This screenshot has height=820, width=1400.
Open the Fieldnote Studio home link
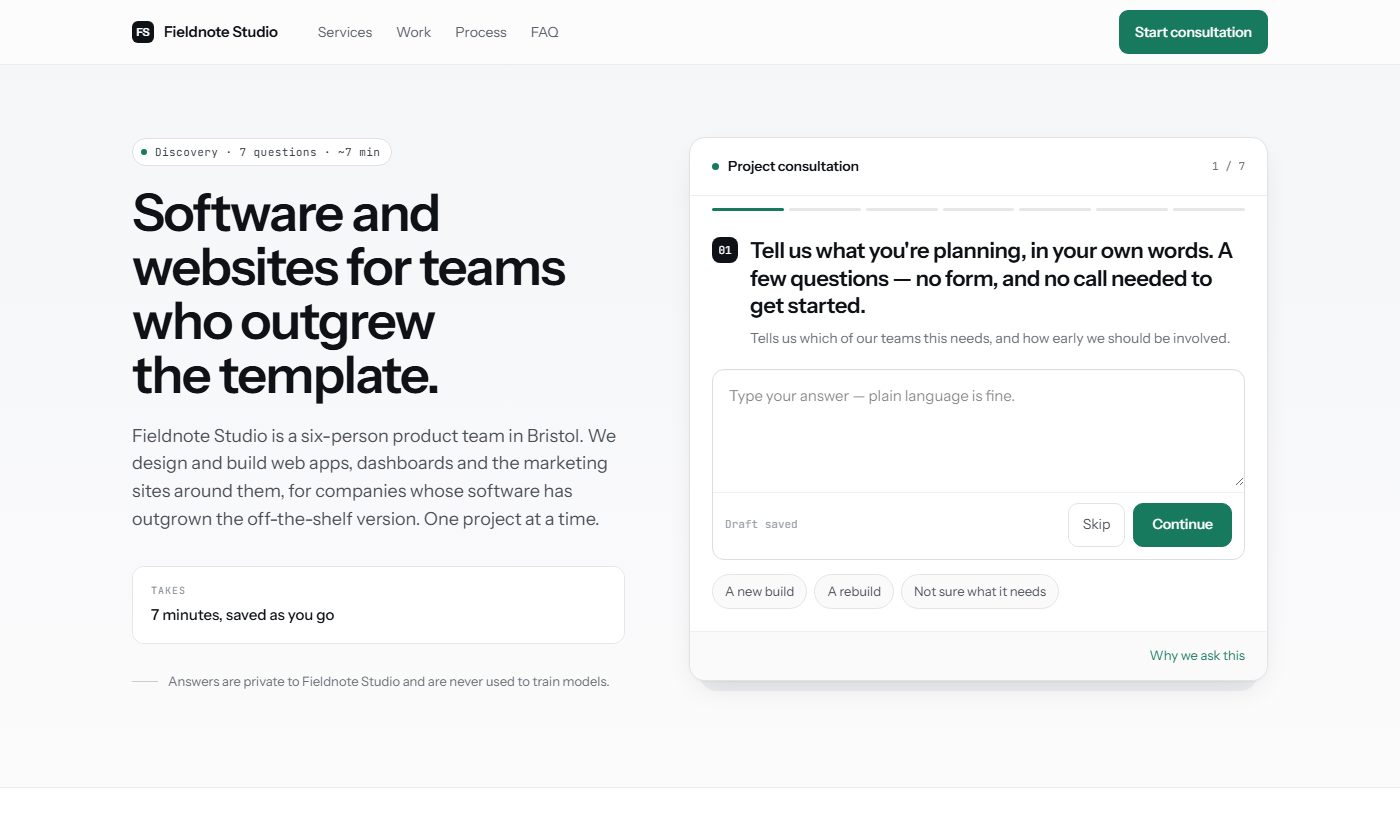tap(205, 32)
